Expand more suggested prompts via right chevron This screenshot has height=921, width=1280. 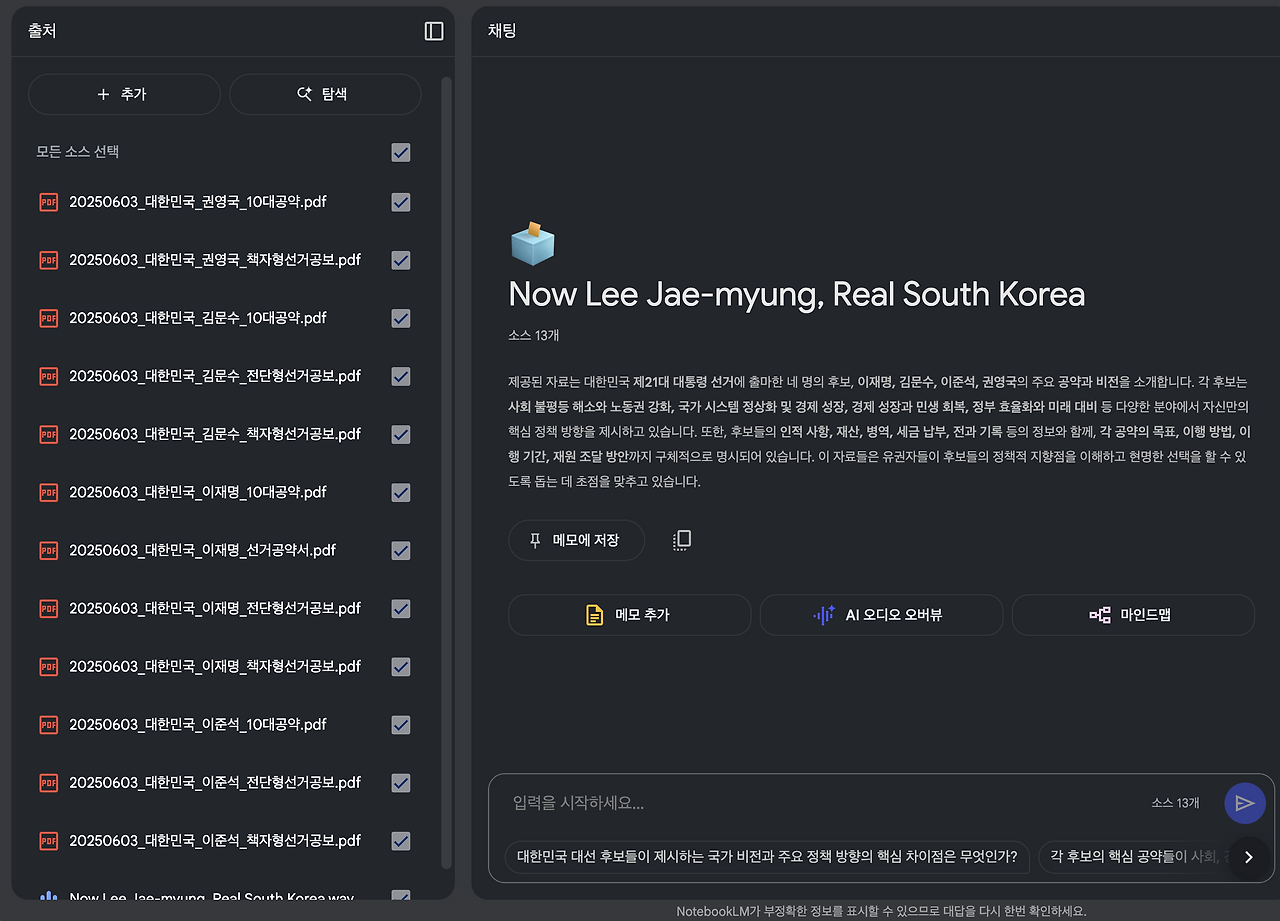point(1248,857)
